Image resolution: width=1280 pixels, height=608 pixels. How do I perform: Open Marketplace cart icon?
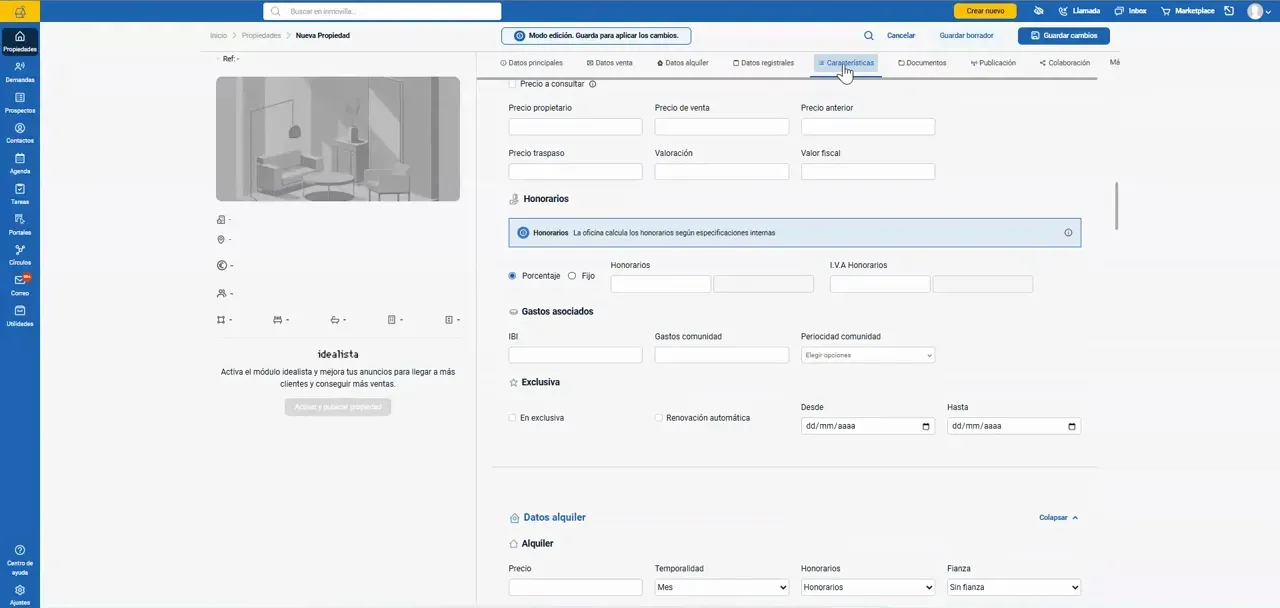(x=1187, y=11)
